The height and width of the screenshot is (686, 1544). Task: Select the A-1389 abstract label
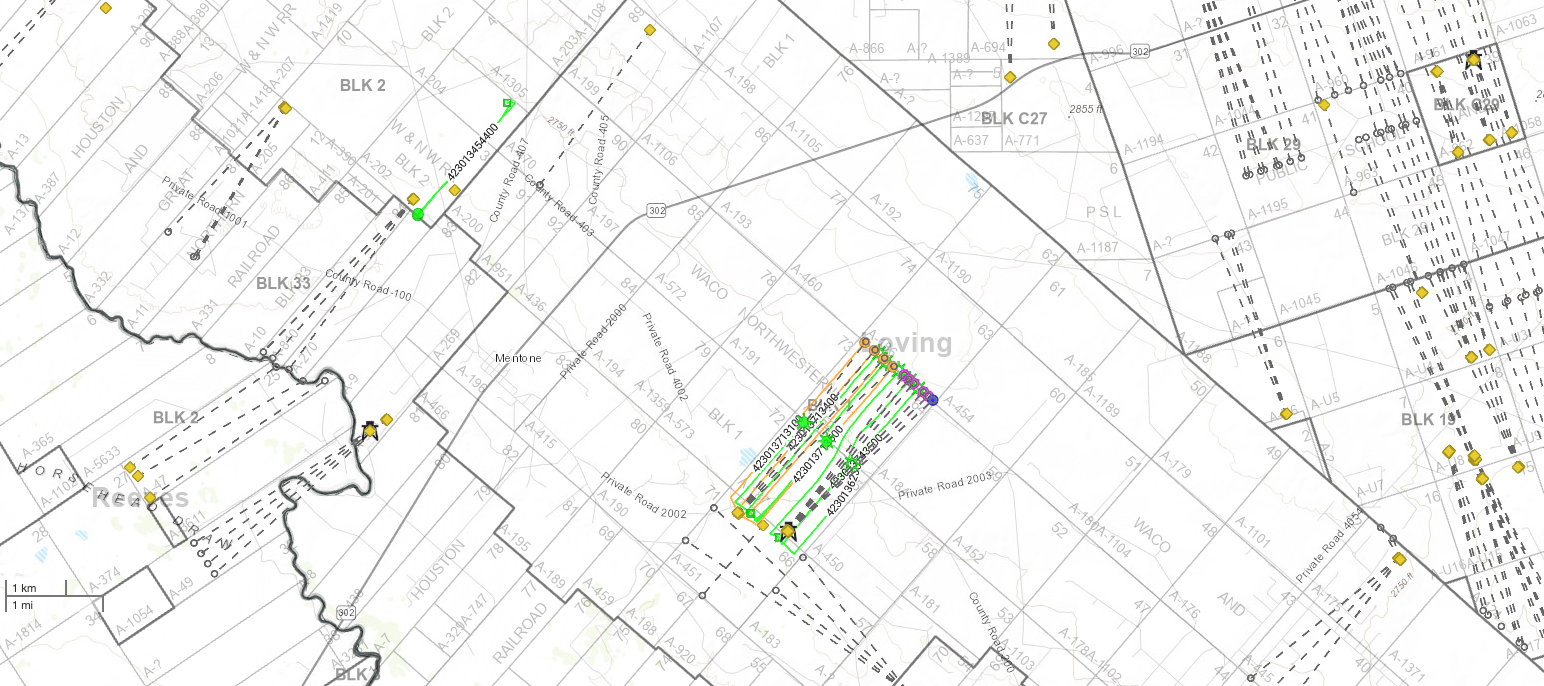click(x=949, y=59)
